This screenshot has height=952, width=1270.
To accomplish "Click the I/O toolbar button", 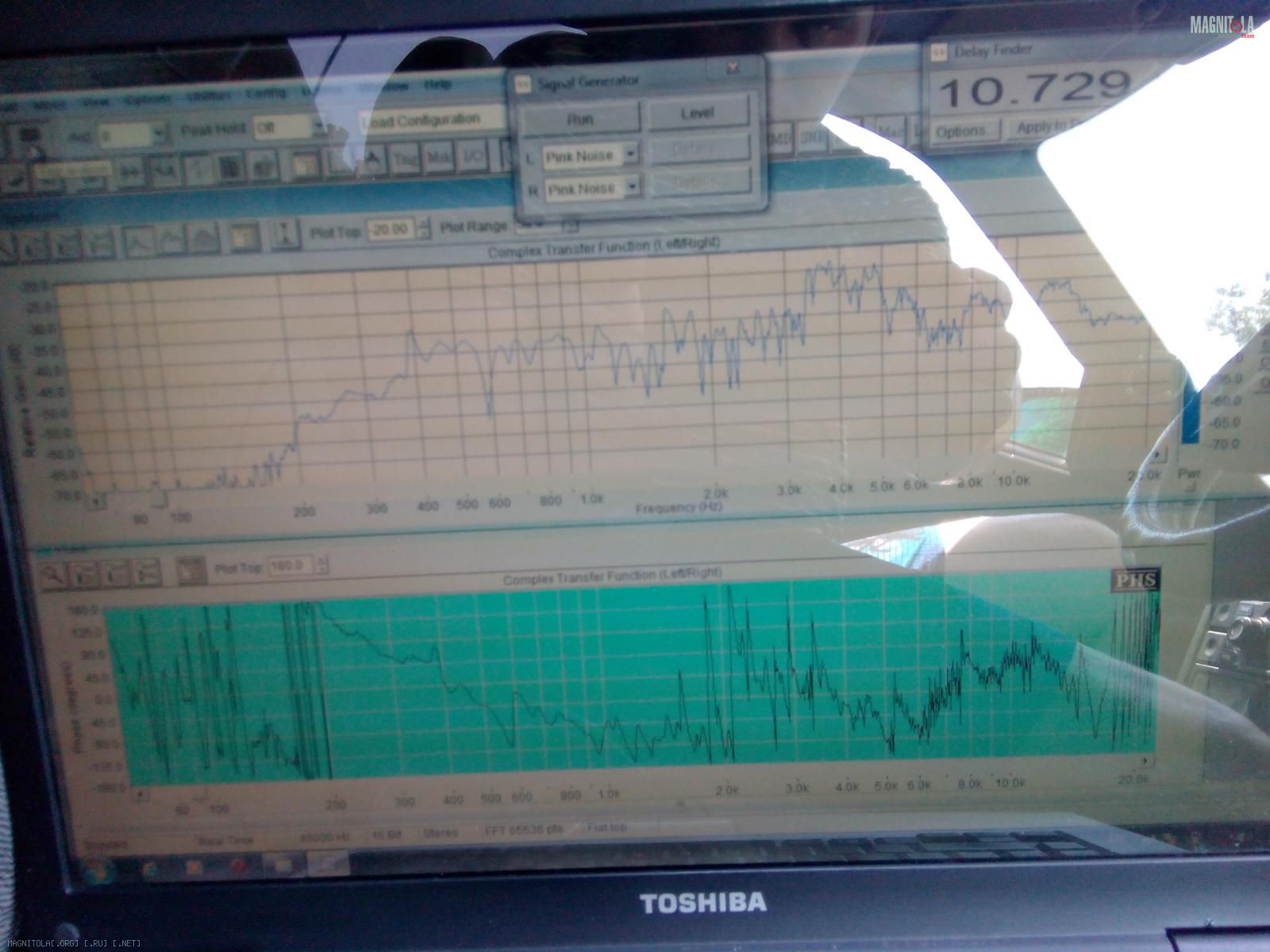I will point(471,155).
